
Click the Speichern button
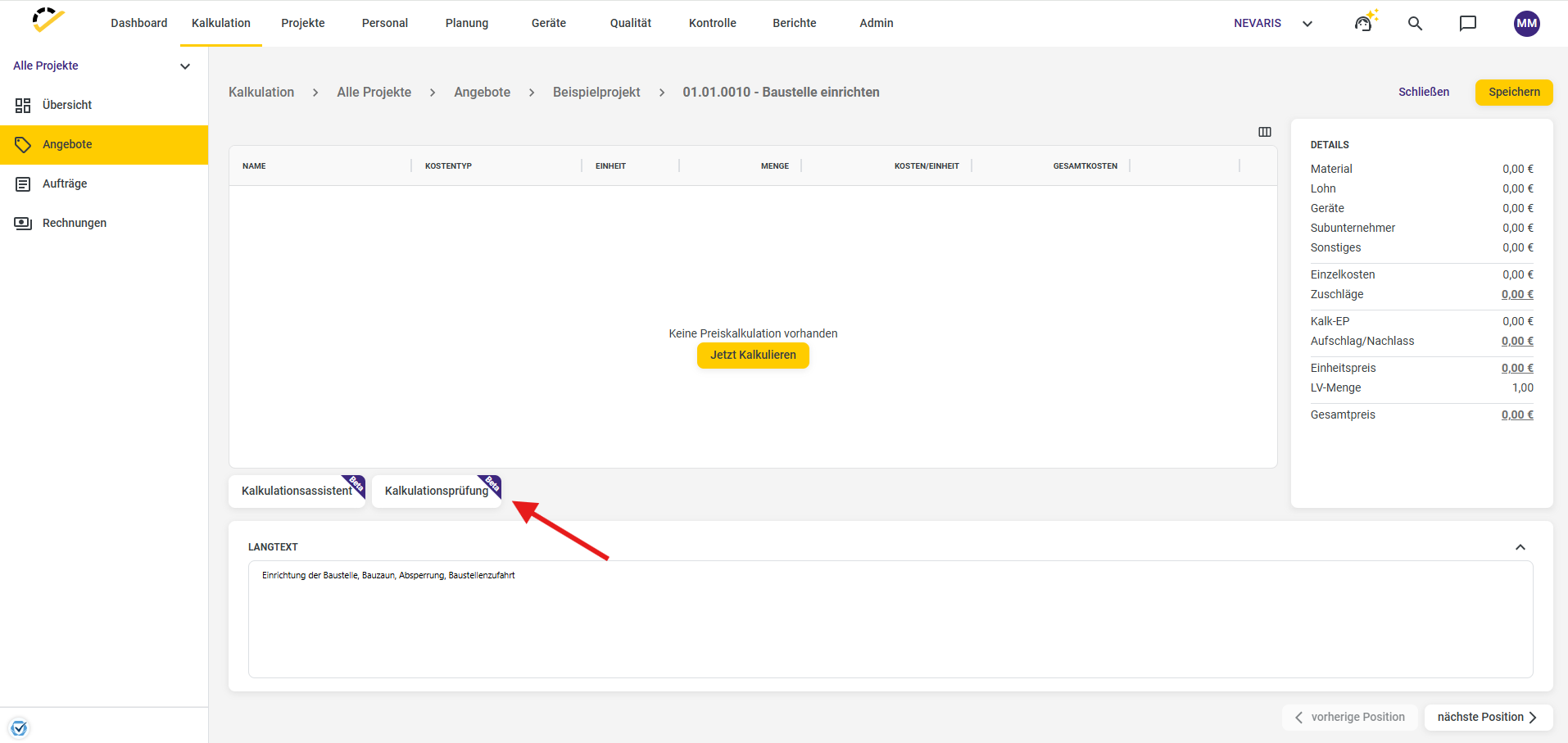pos(1514,92)
